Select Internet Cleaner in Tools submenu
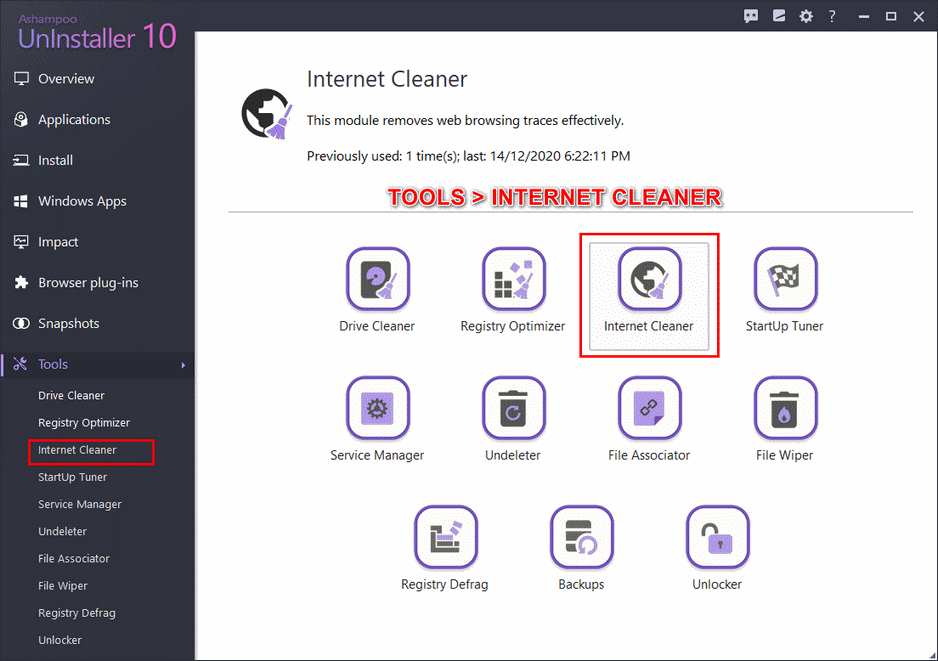 (77, 450)
